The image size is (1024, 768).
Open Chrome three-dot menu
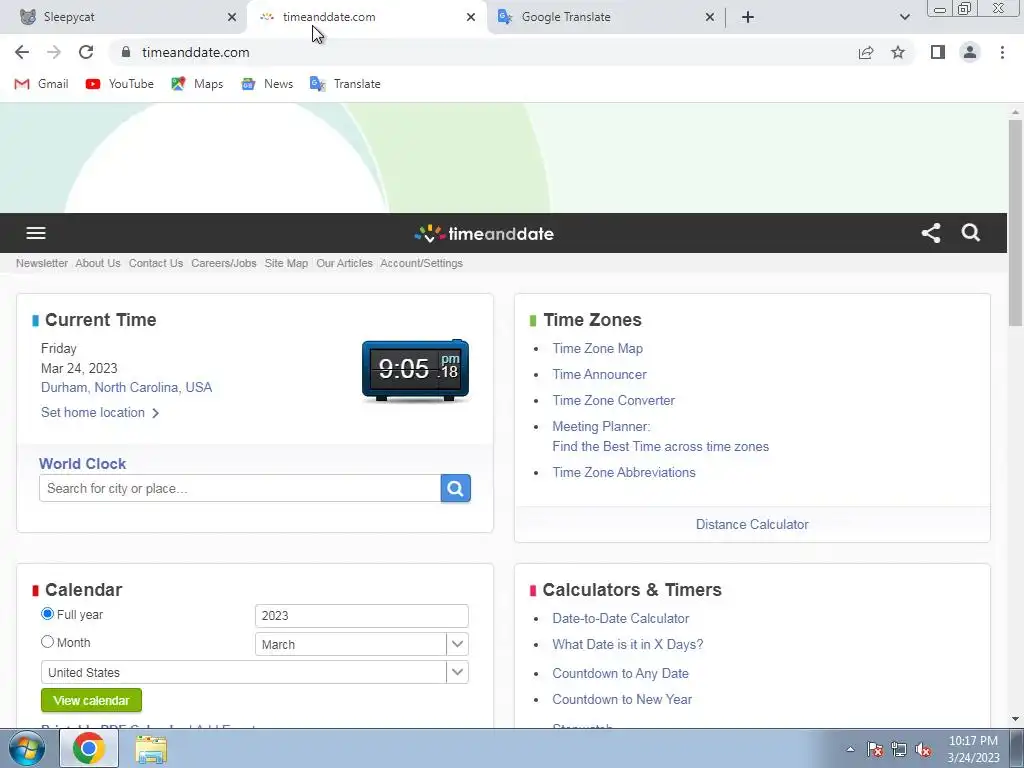pyautogui.click(x=1002, y=52)
